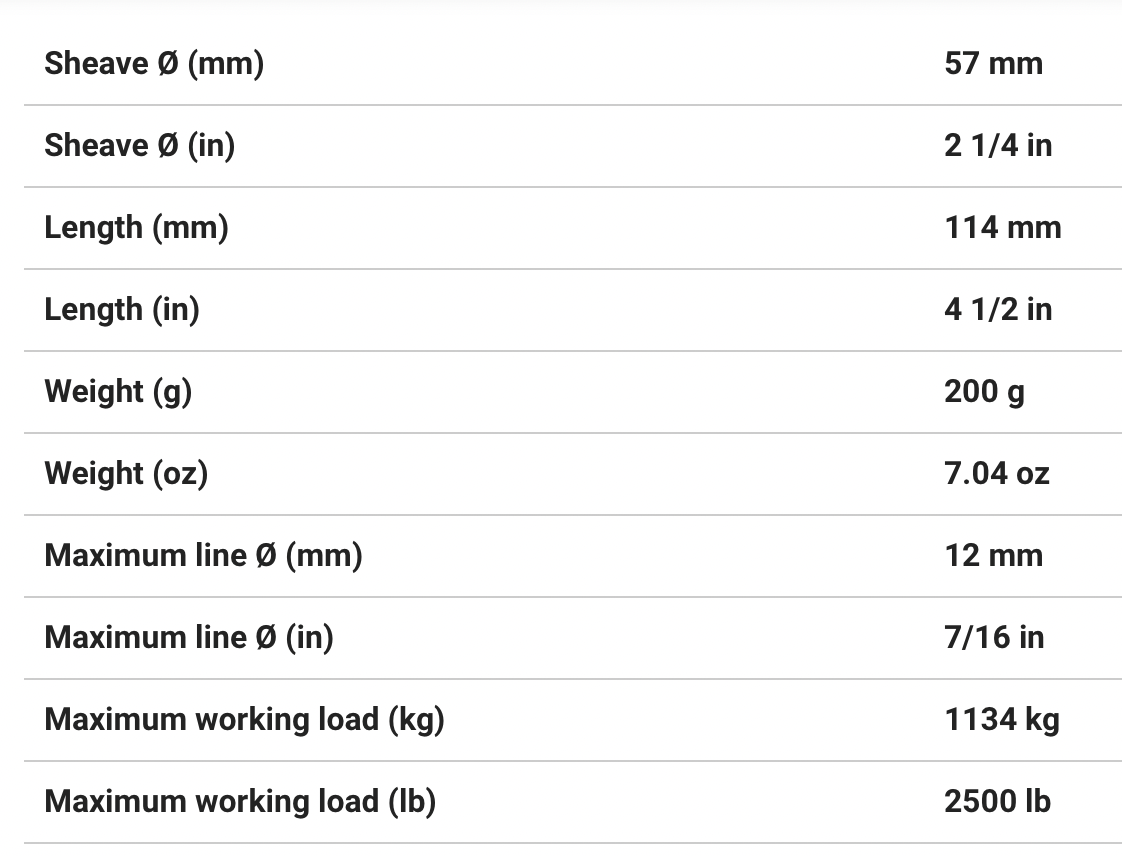The width and height of the screenshot is (1122, 856).
Task: Select the 57 mm sheave value
Action: pos(993,64)
